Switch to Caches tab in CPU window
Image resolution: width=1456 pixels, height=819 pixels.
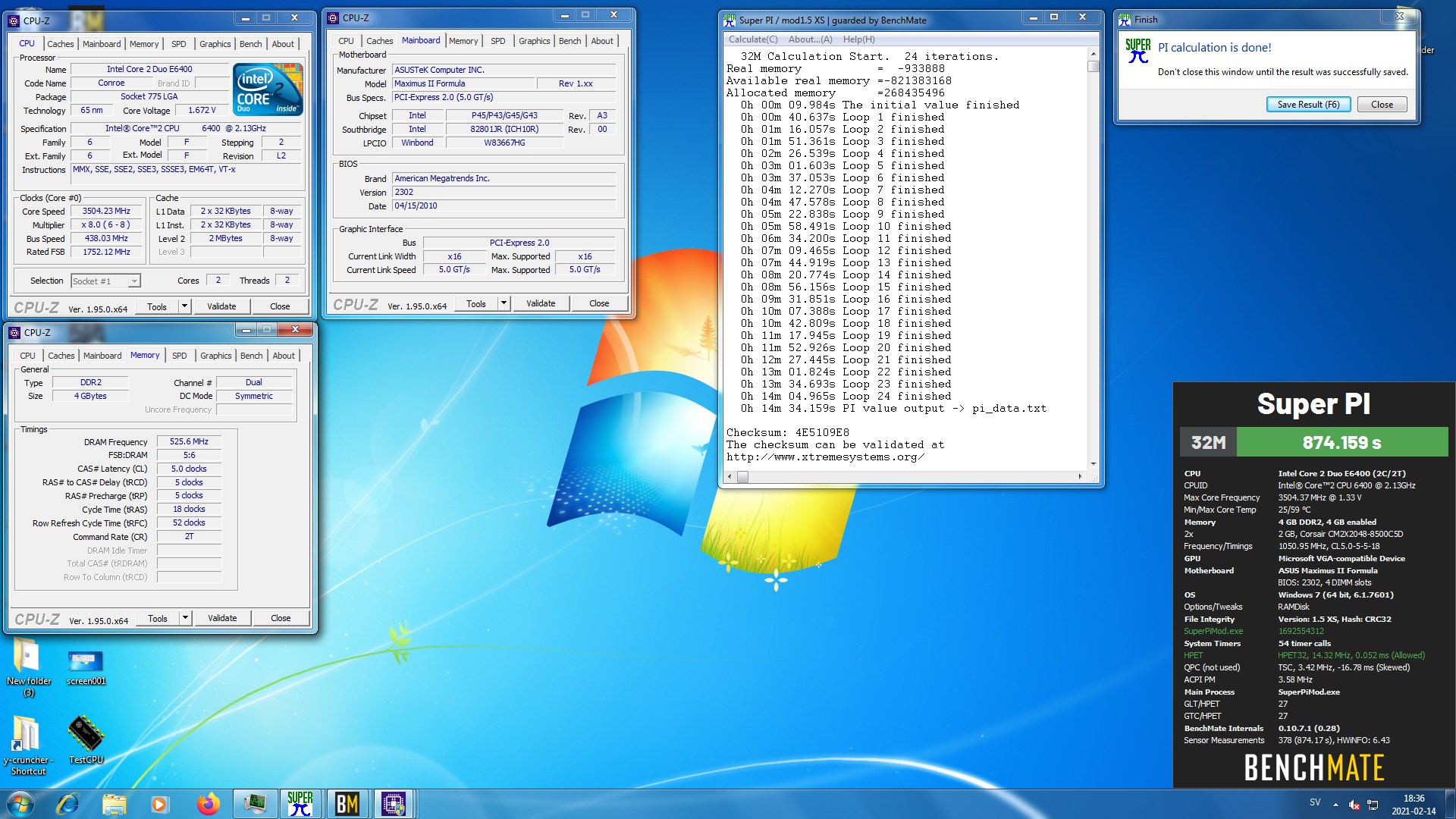coord(61,44)
